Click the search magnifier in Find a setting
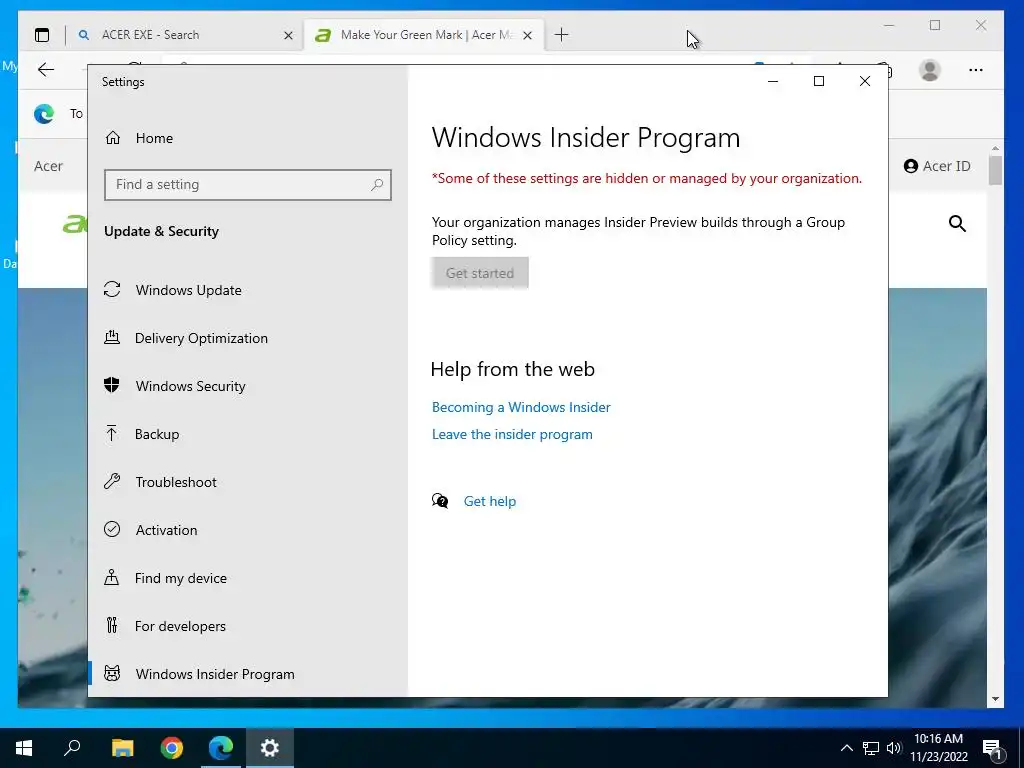Screen dimensions: 1024x768 pyautogui.click(x=377, y=185)
